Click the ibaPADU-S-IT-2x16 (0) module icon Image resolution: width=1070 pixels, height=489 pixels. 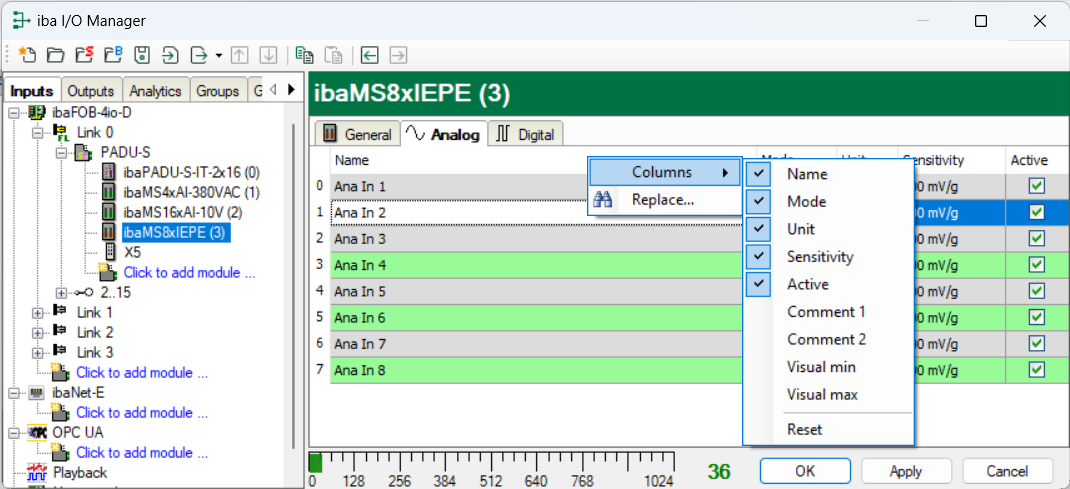click(x=108, y=172)
